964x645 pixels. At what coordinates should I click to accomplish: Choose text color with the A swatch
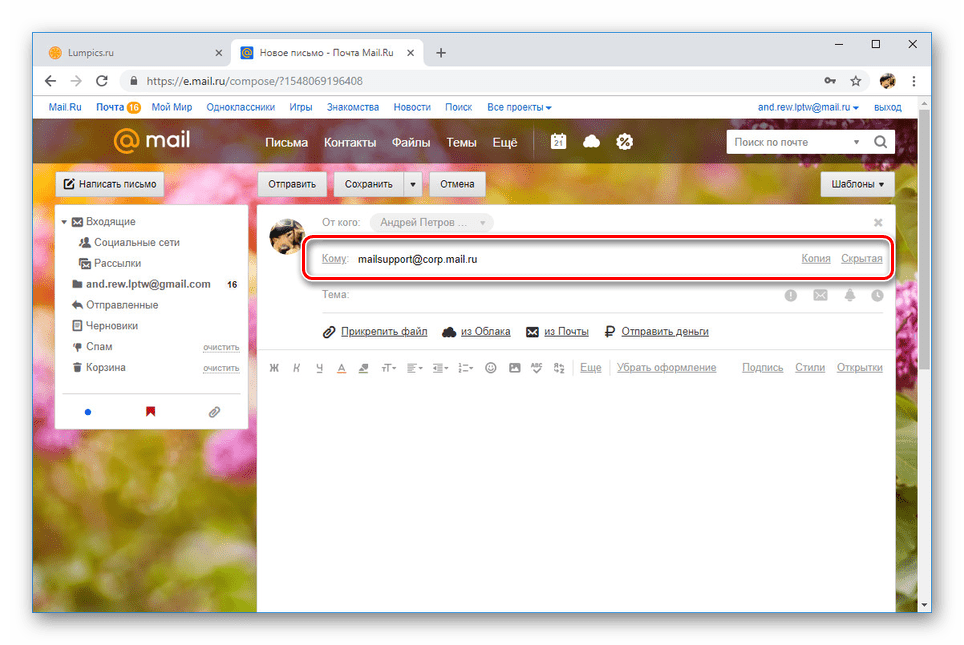click(x=341, y=368)
